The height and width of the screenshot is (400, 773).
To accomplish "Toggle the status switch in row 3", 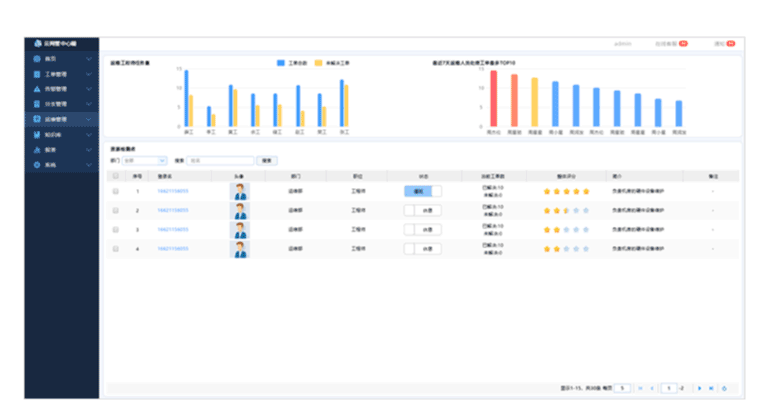I will click(x=423, y=230).
